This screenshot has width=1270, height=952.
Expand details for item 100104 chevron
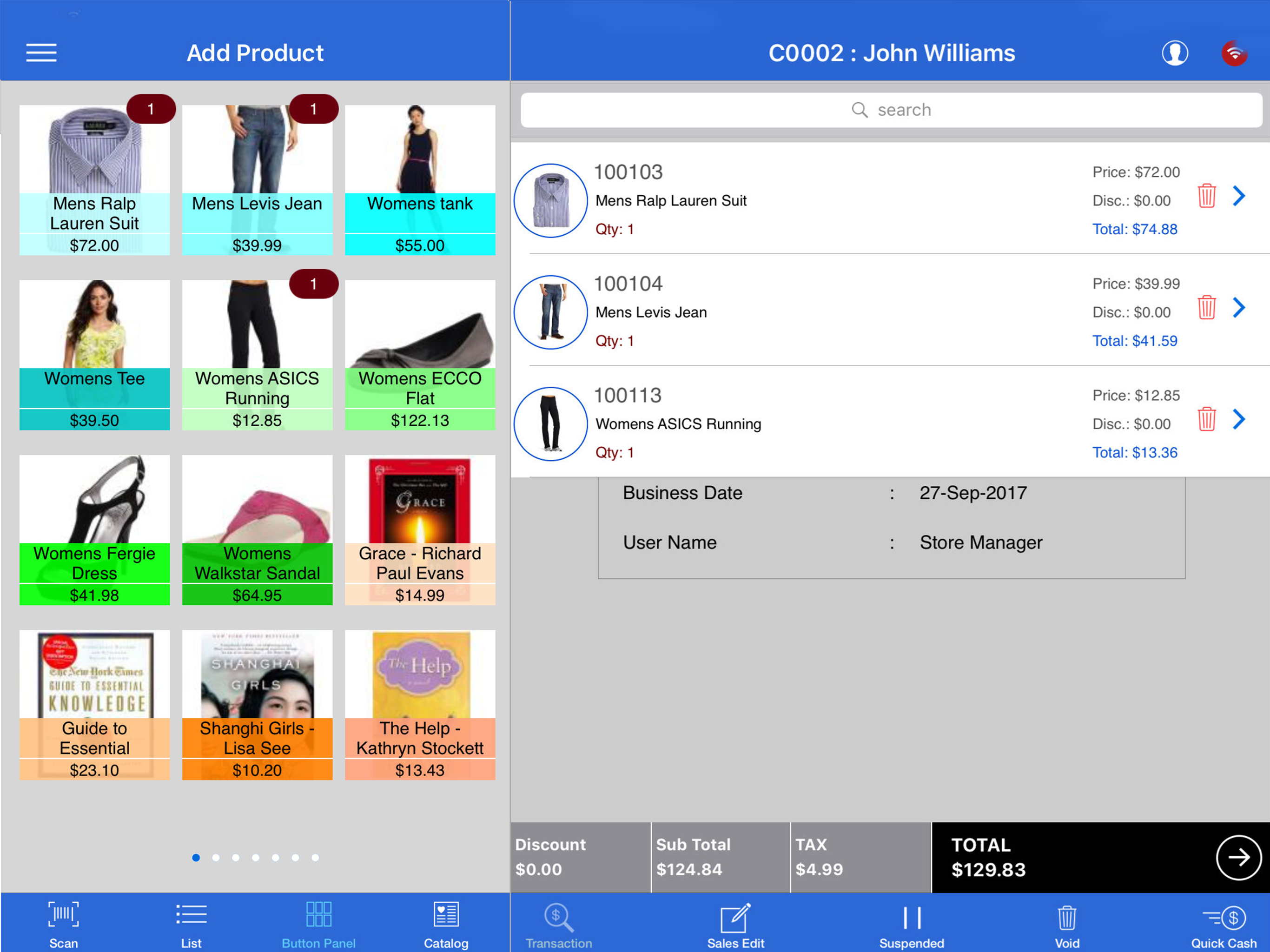(1239, 308)
